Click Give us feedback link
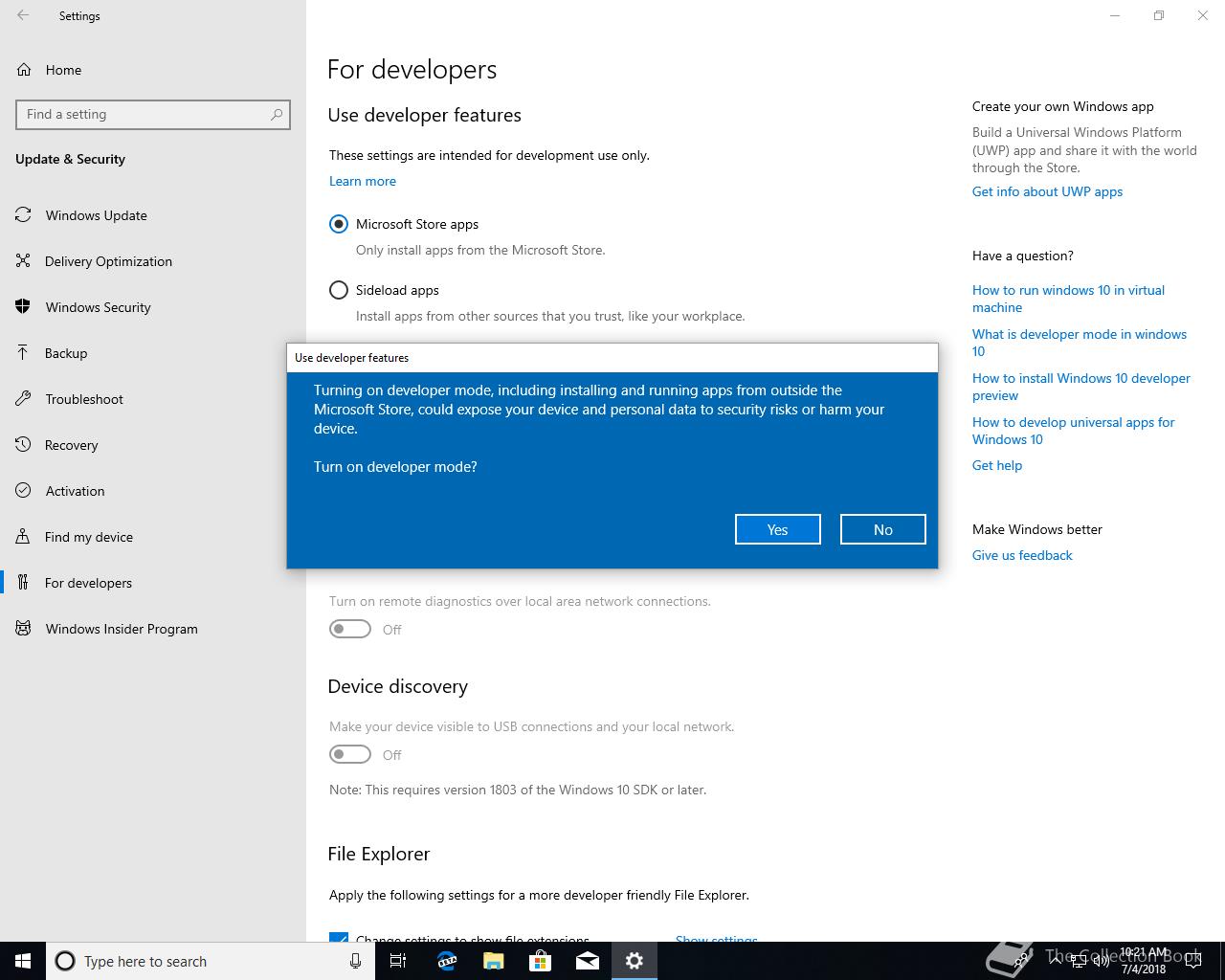1225x980 pixels. (1022, 555)
